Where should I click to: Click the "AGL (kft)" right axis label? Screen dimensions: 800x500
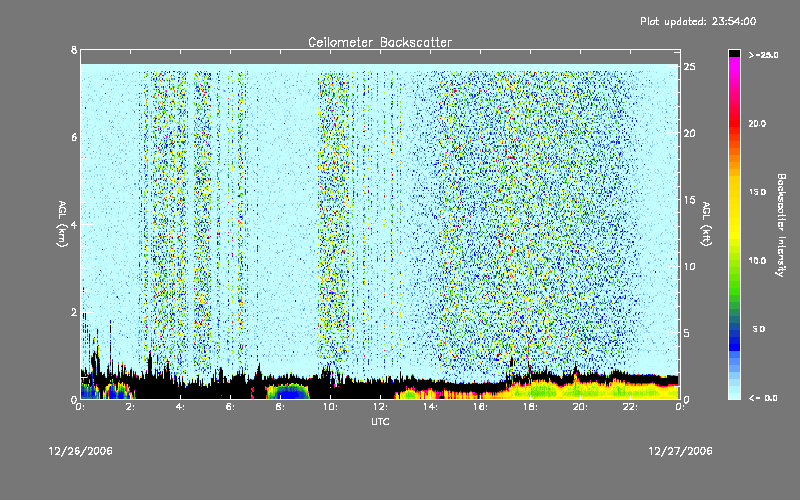pyautogui.click(x=706, y=224)
